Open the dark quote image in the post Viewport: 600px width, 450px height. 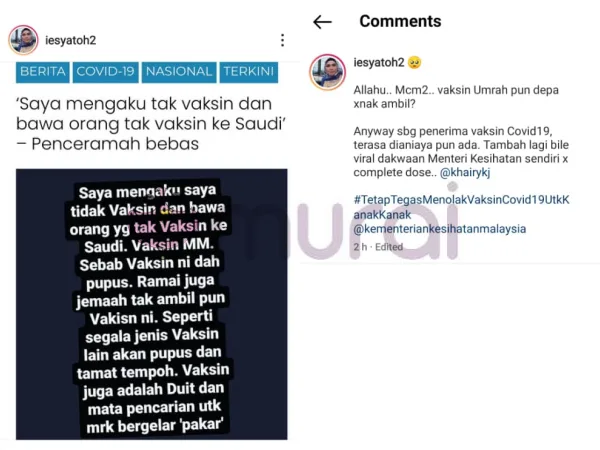tap(152, 304)
